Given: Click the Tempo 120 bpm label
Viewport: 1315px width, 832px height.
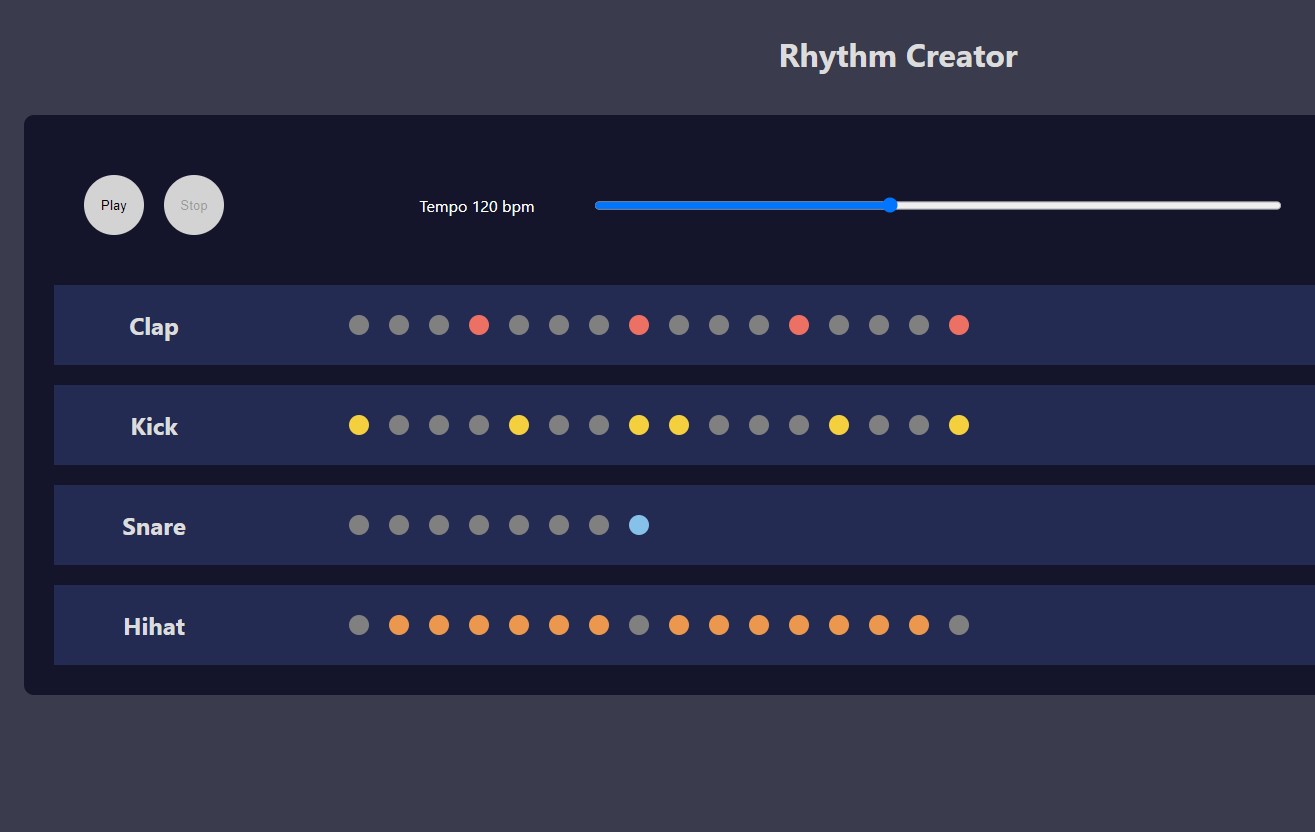Looking at the screenshot, I should 477,207.
